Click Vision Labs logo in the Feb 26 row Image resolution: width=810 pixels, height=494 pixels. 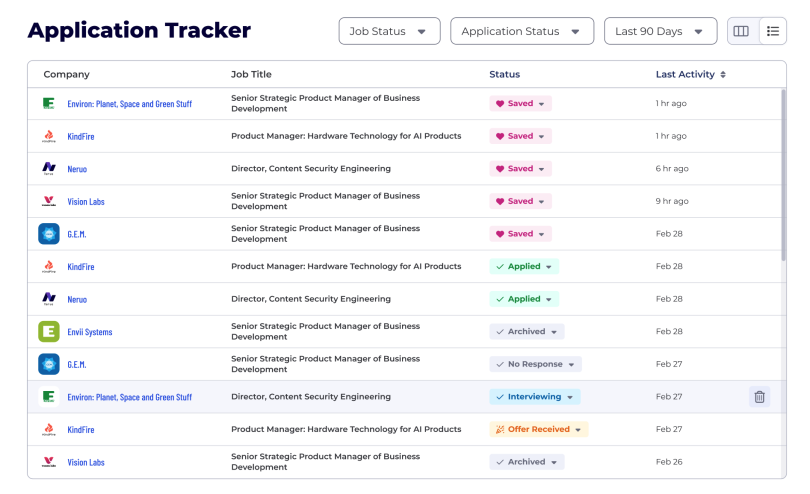pyautogui.click(x=49, y=461)
